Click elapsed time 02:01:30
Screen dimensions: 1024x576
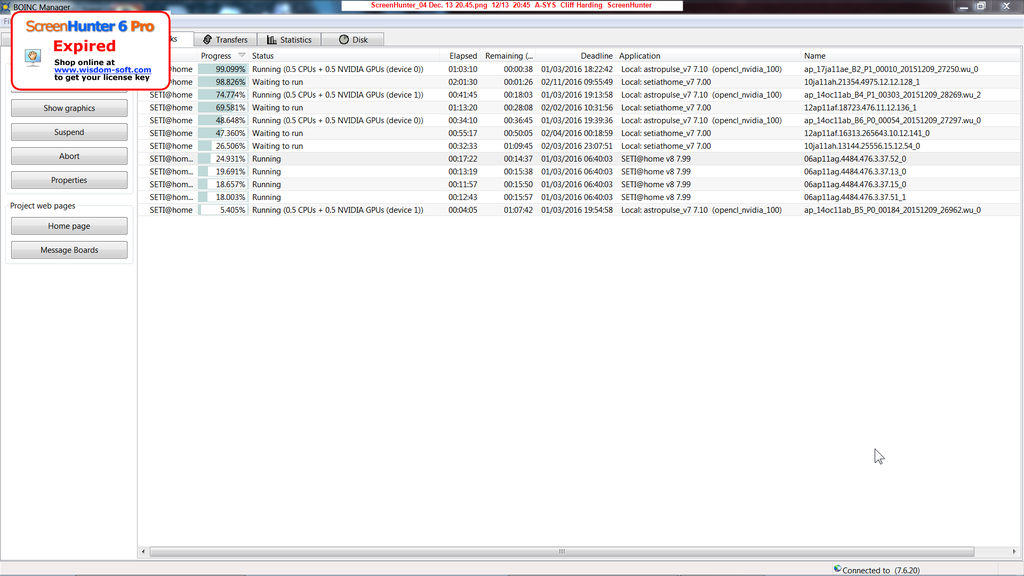tap(462, 82)
